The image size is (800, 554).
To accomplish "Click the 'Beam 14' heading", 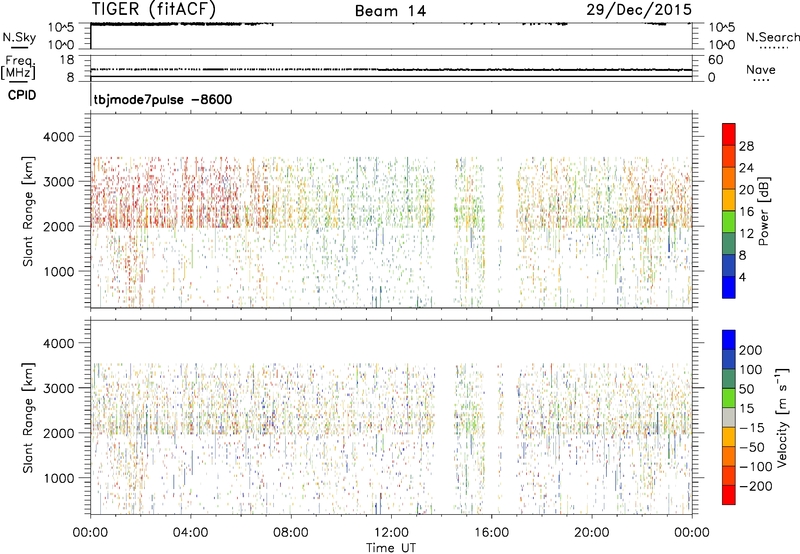I will click(x=390, y=11).
